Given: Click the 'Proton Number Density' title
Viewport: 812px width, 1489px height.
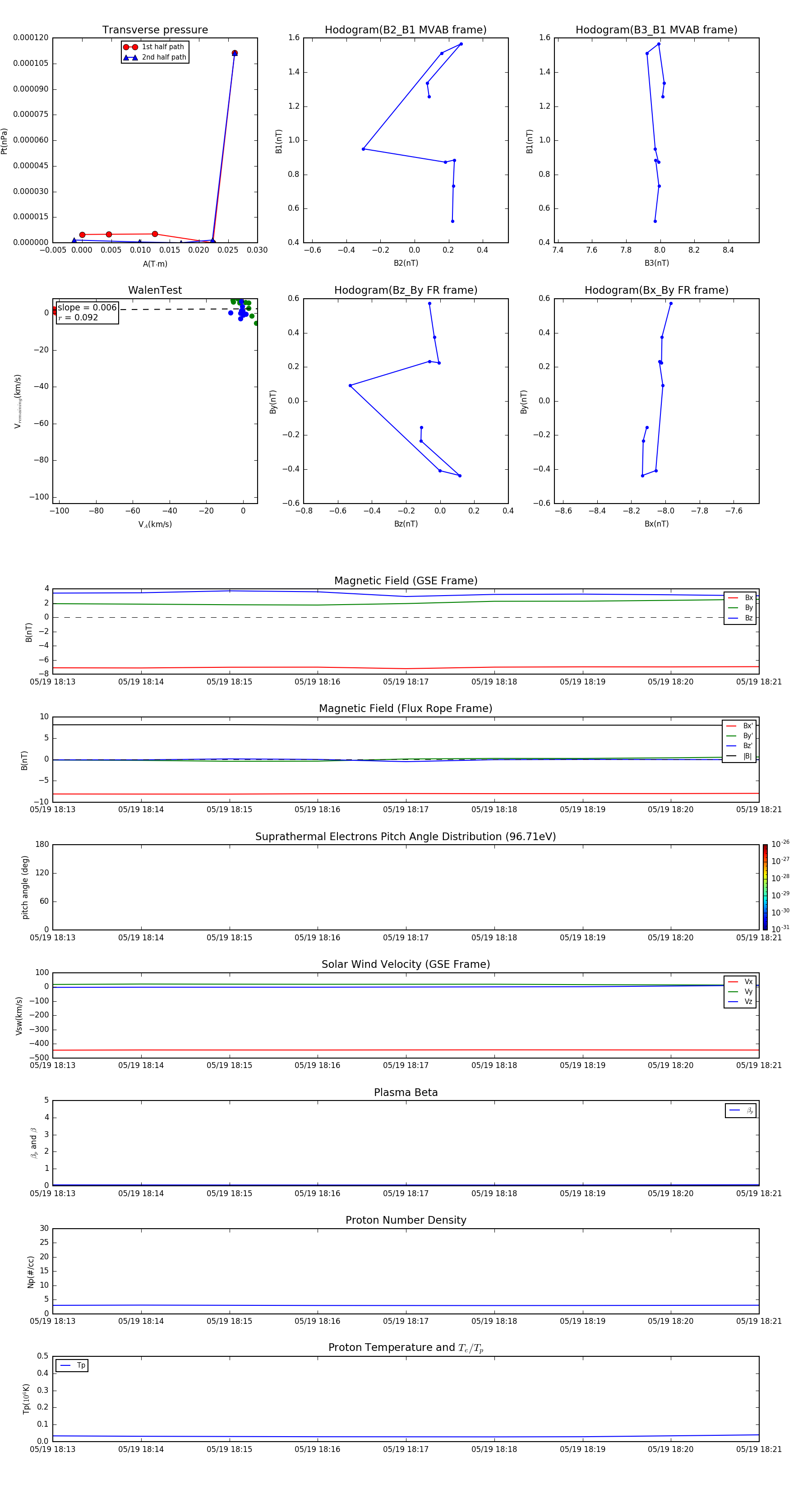Looking at the screenshot, I should click(406, 1221).
